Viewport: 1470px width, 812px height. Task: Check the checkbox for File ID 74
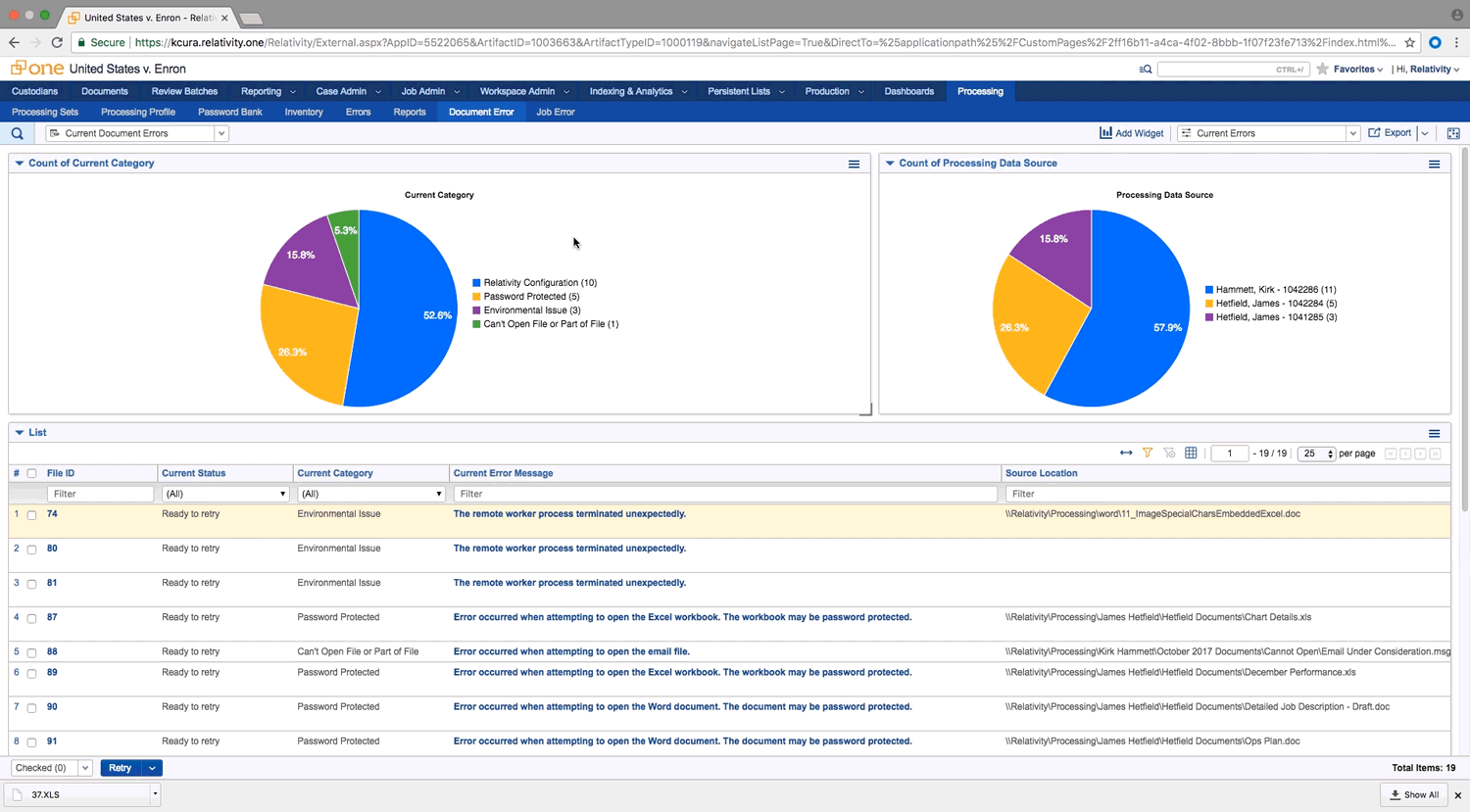31,515
